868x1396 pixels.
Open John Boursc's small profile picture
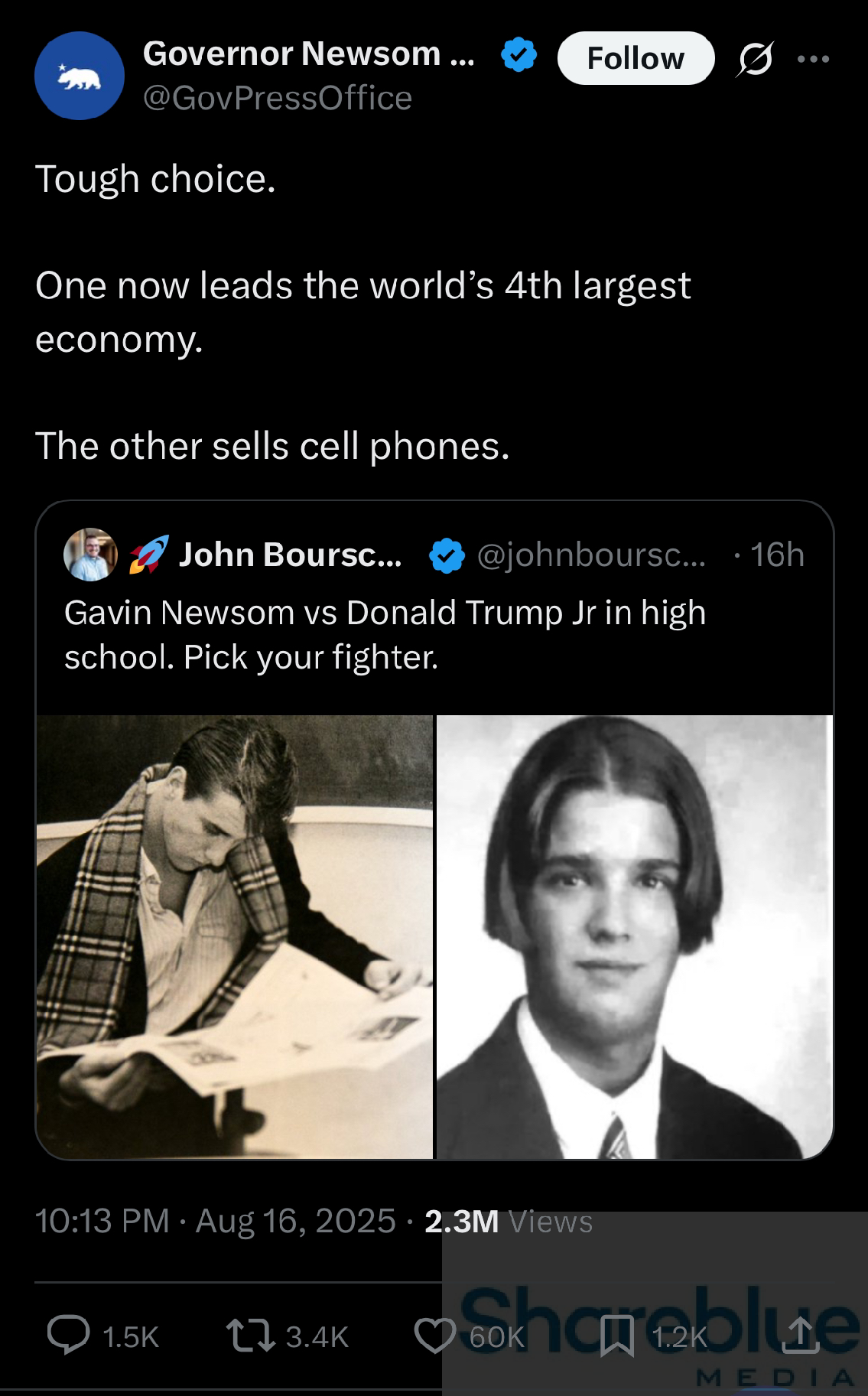tap(90, 555)
